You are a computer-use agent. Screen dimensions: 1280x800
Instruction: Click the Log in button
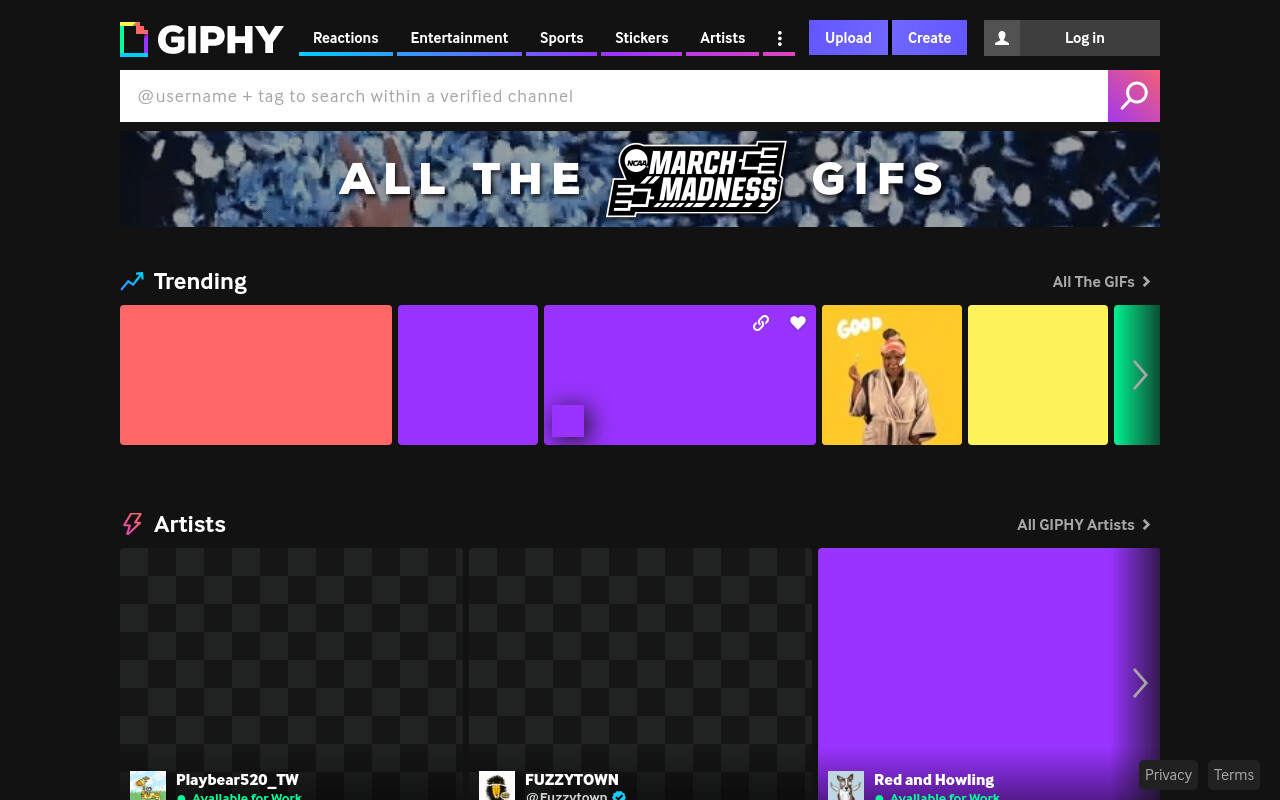[x=1085, y=38]
